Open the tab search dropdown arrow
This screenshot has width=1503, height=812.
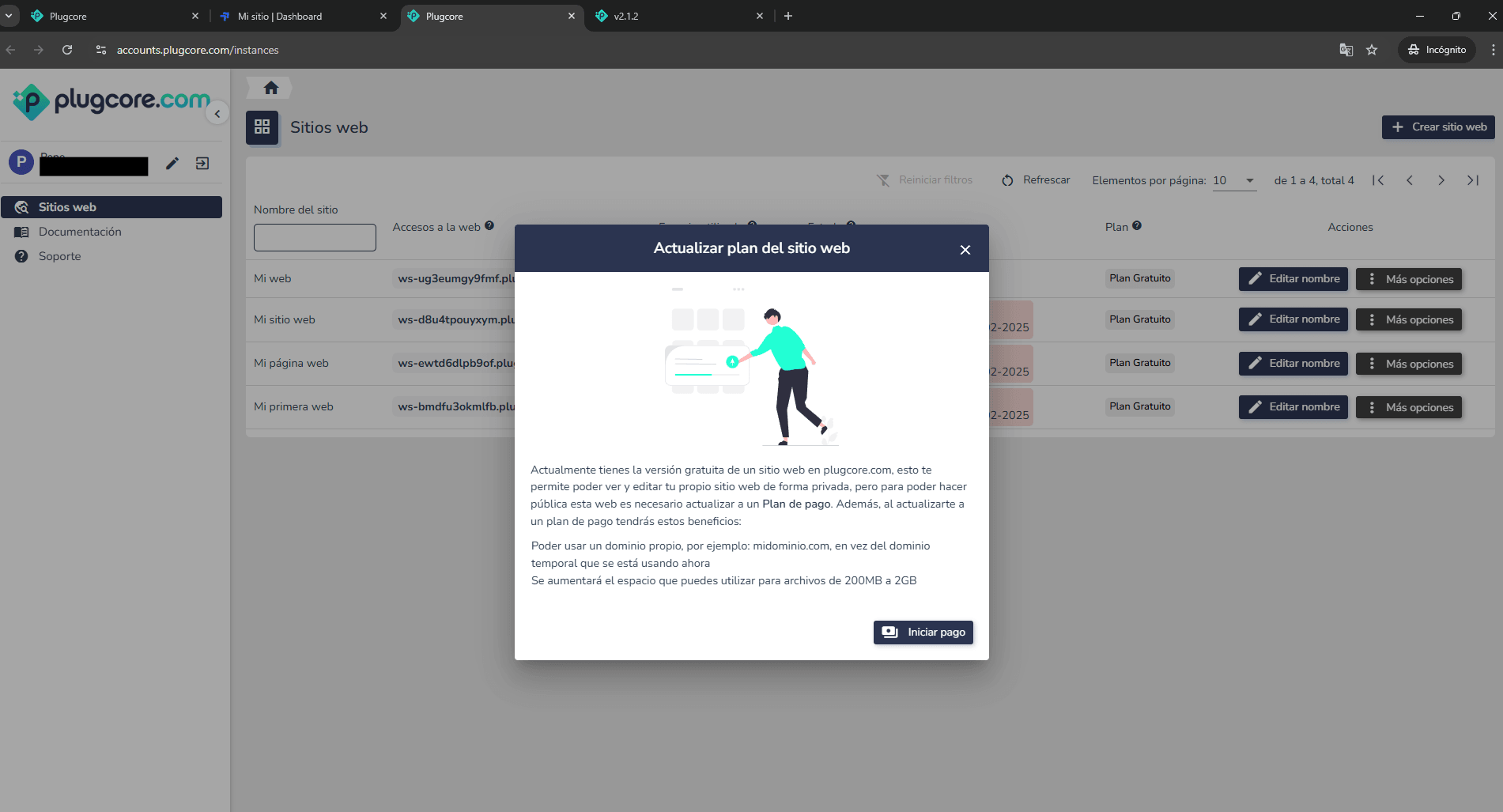[9, 16]
